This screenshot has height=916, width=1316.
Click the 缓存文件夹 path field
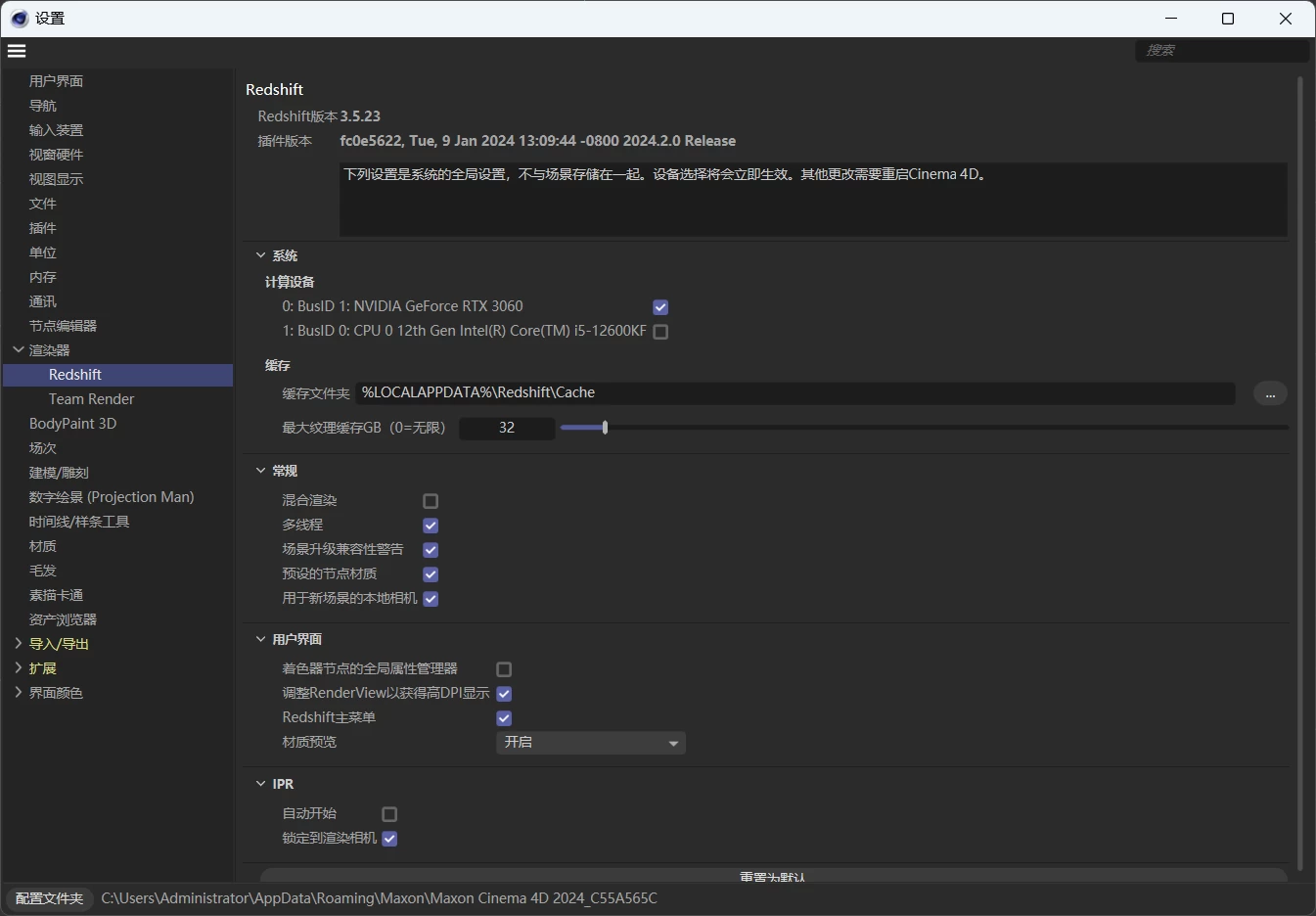pos(795,392)
